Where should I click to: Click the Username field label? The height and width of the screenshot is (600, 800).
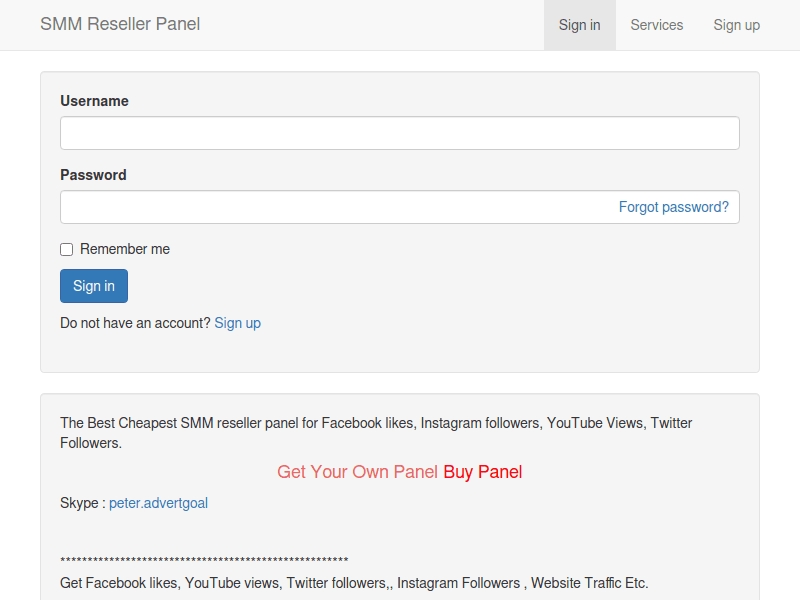[x=93, y=101]
